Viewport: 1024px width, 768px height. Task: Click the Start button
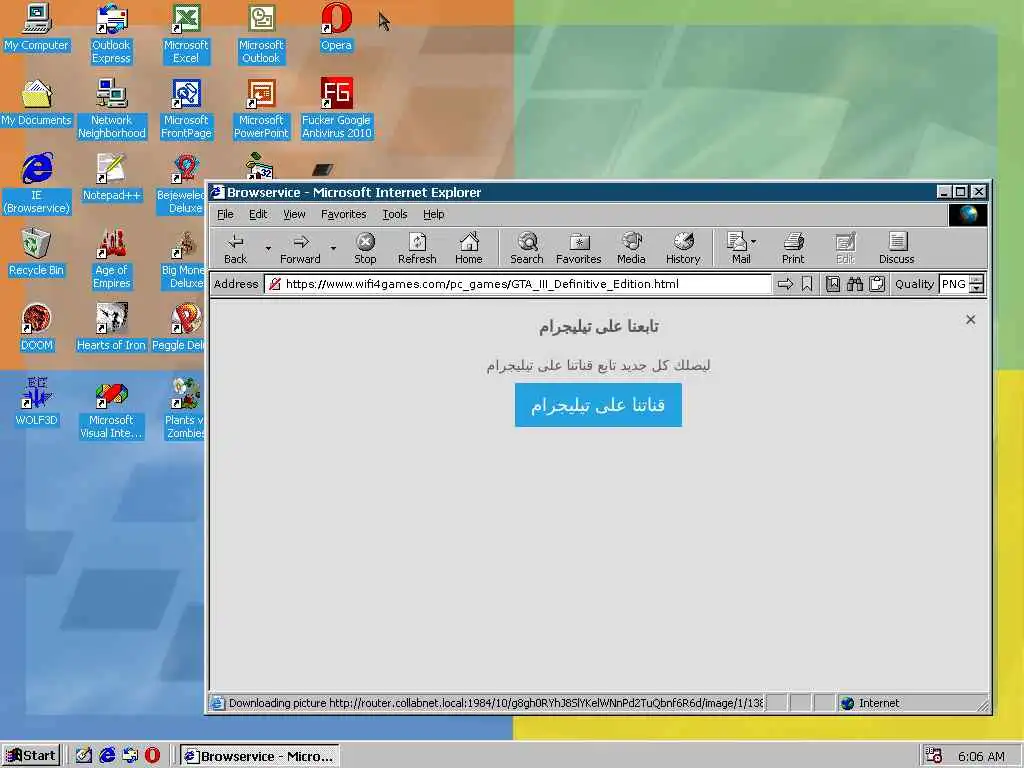point(31,756)
